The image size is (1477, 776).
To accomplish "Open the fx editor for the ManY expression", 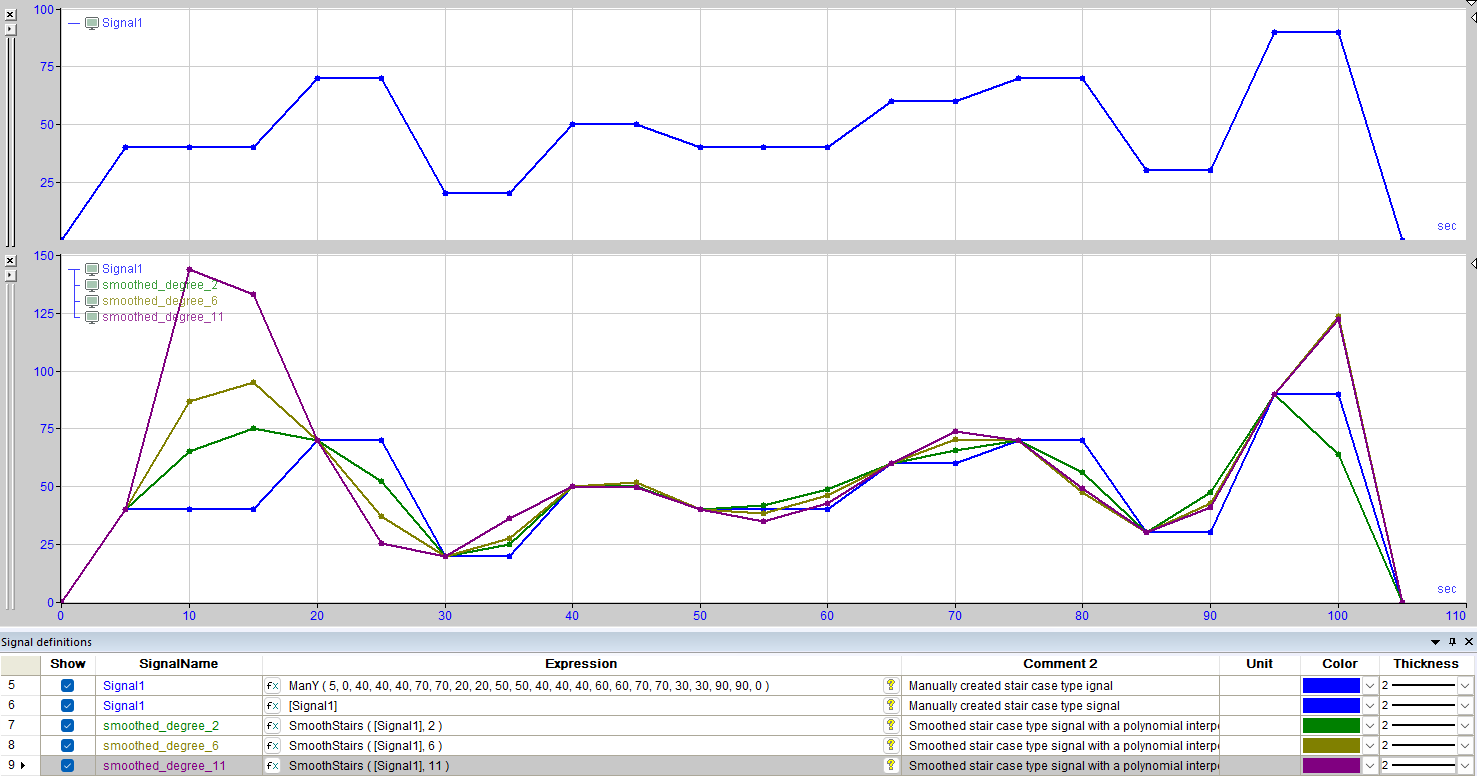I will tap(273, 686).
